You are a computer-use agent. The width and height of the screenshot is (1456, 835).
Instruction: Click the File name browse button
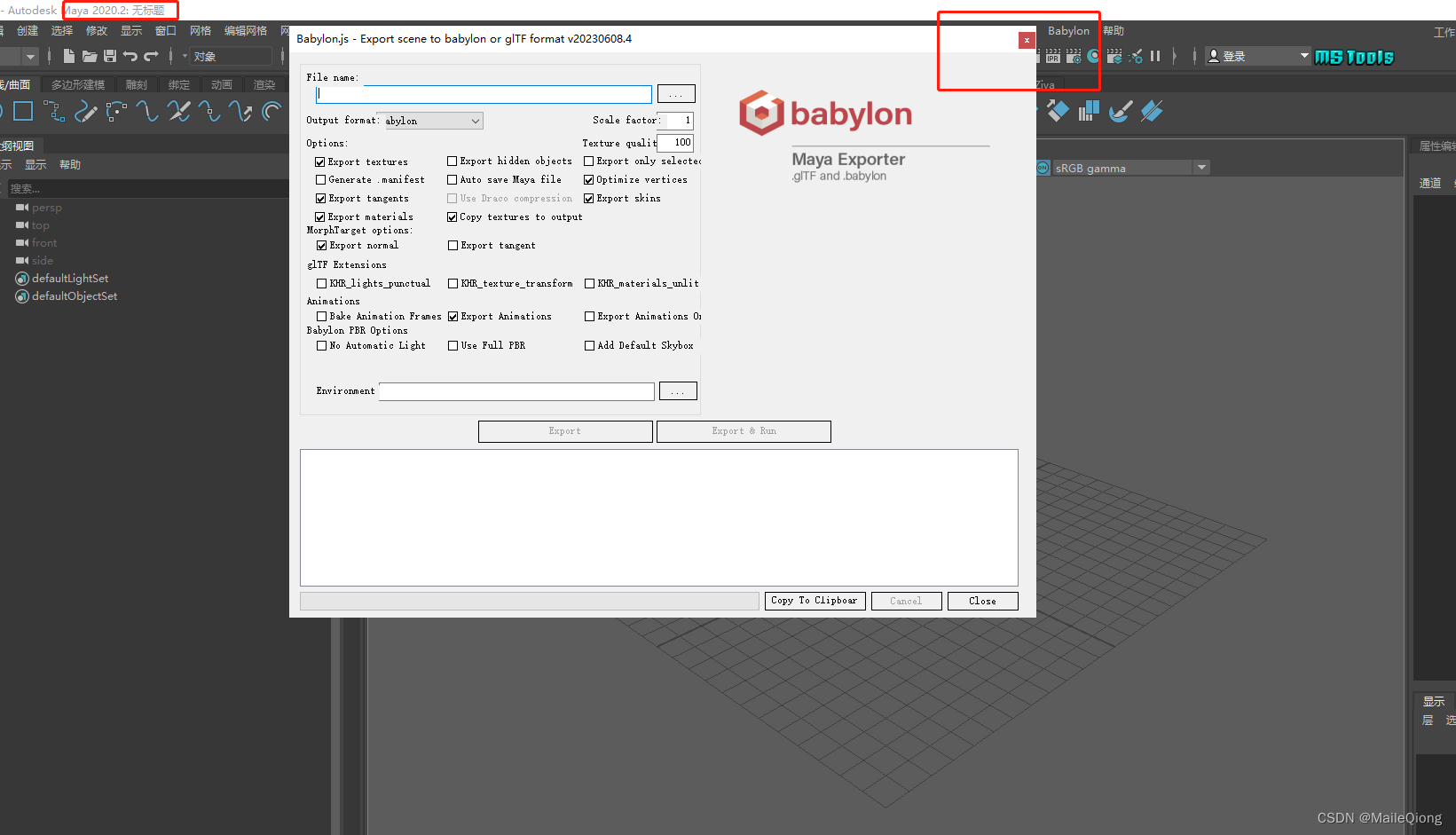[676, 94]
